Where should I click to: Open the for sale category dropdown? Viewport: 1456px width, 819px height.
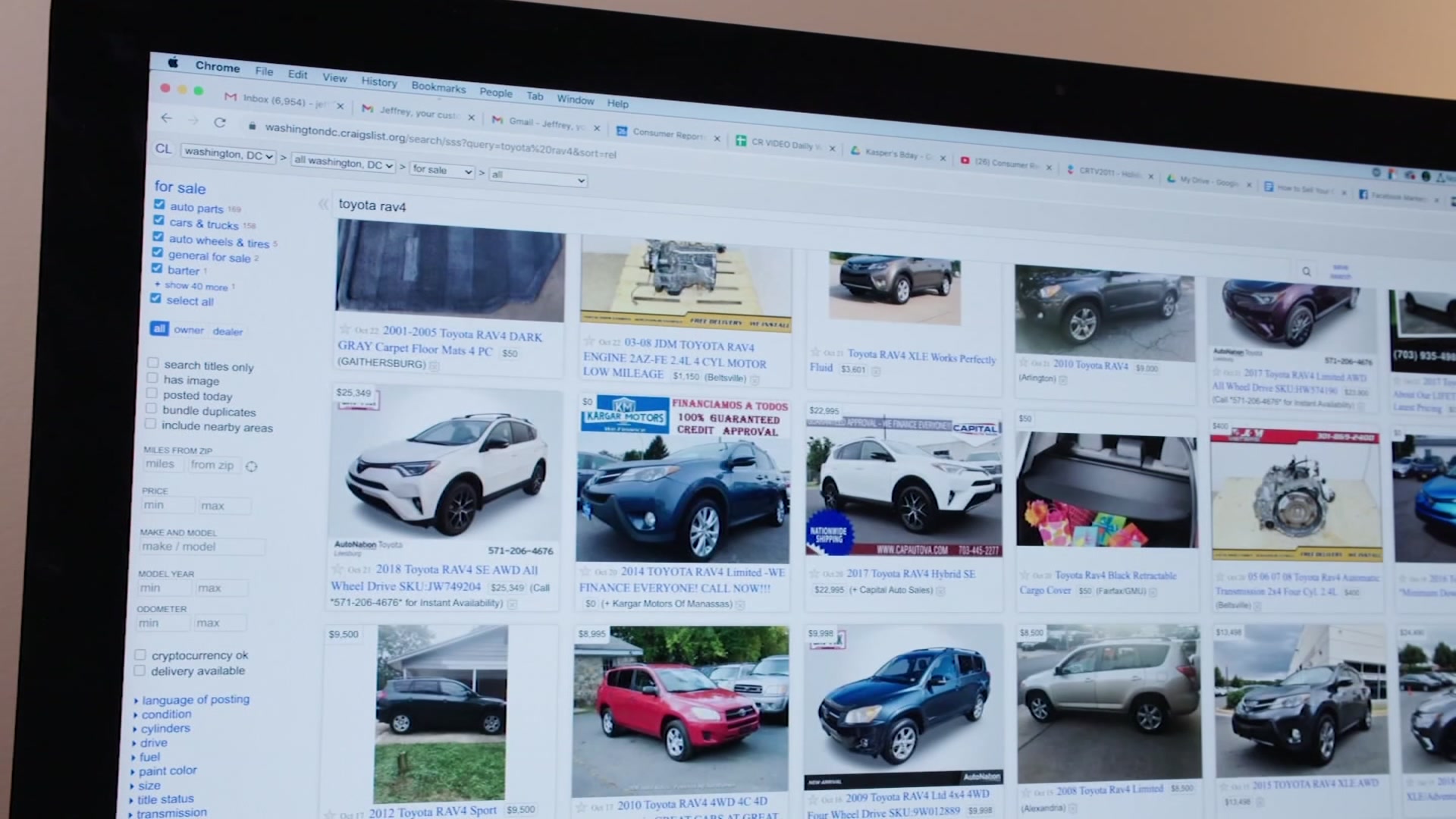click(442, 171)
